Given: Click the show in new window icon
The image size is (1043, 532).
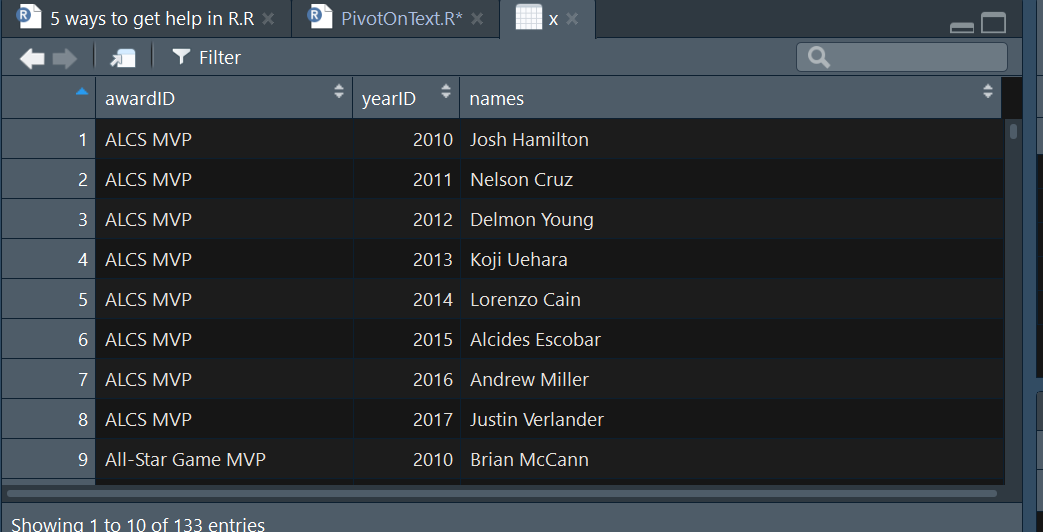Looking at the screenshot, I should (123, 58).
